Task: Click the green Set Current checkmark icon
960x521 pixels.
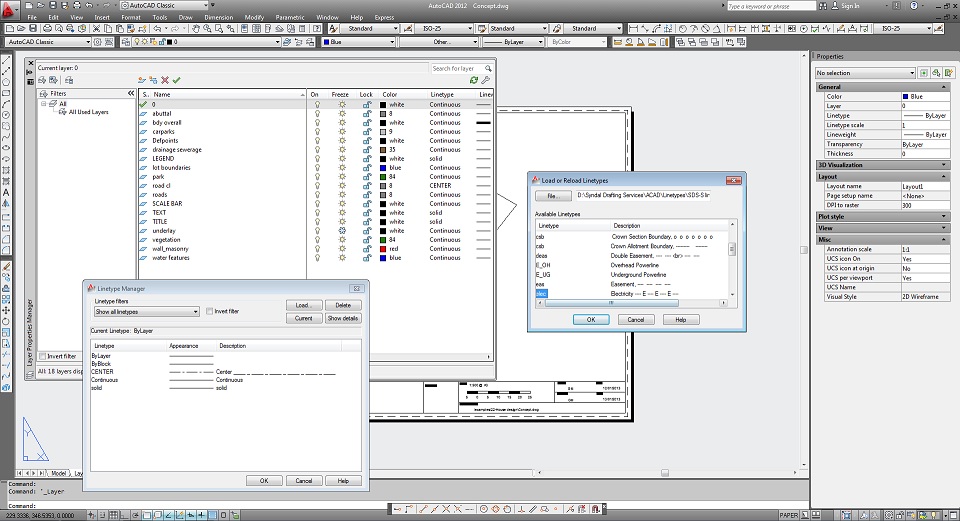Action: 177,80
